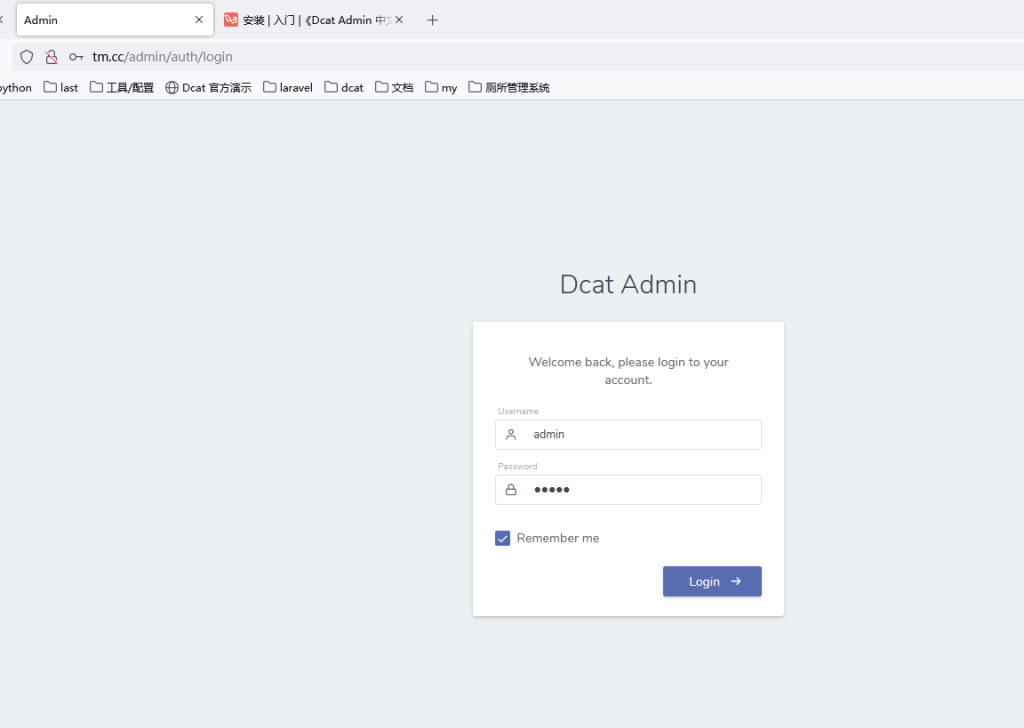Click the globe icon of Dcat 官方演示
Image resolution: width=1024 pixels, height=728 pixels.
(172, 87)
